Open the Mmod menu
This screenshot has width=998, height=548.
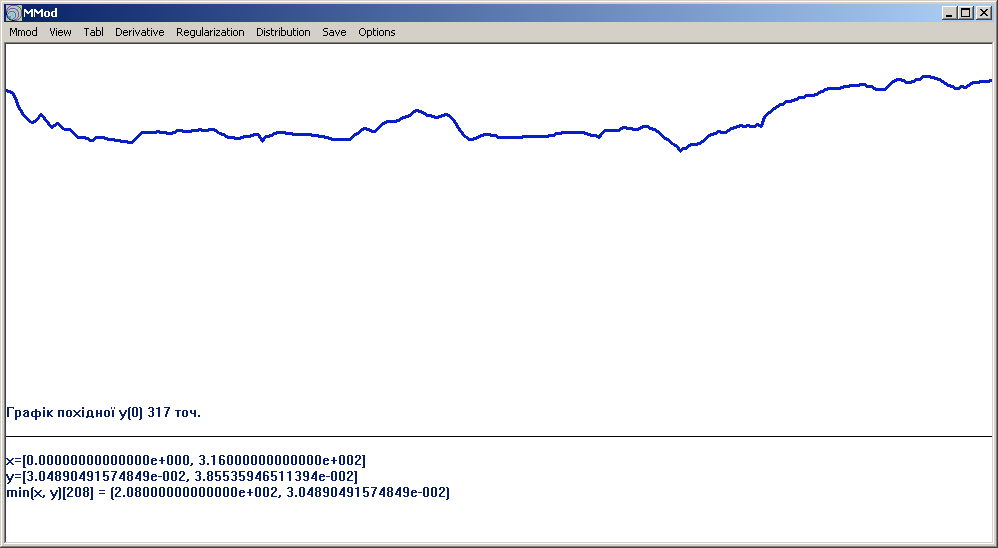pyautogui.click(x=23, y=32)
